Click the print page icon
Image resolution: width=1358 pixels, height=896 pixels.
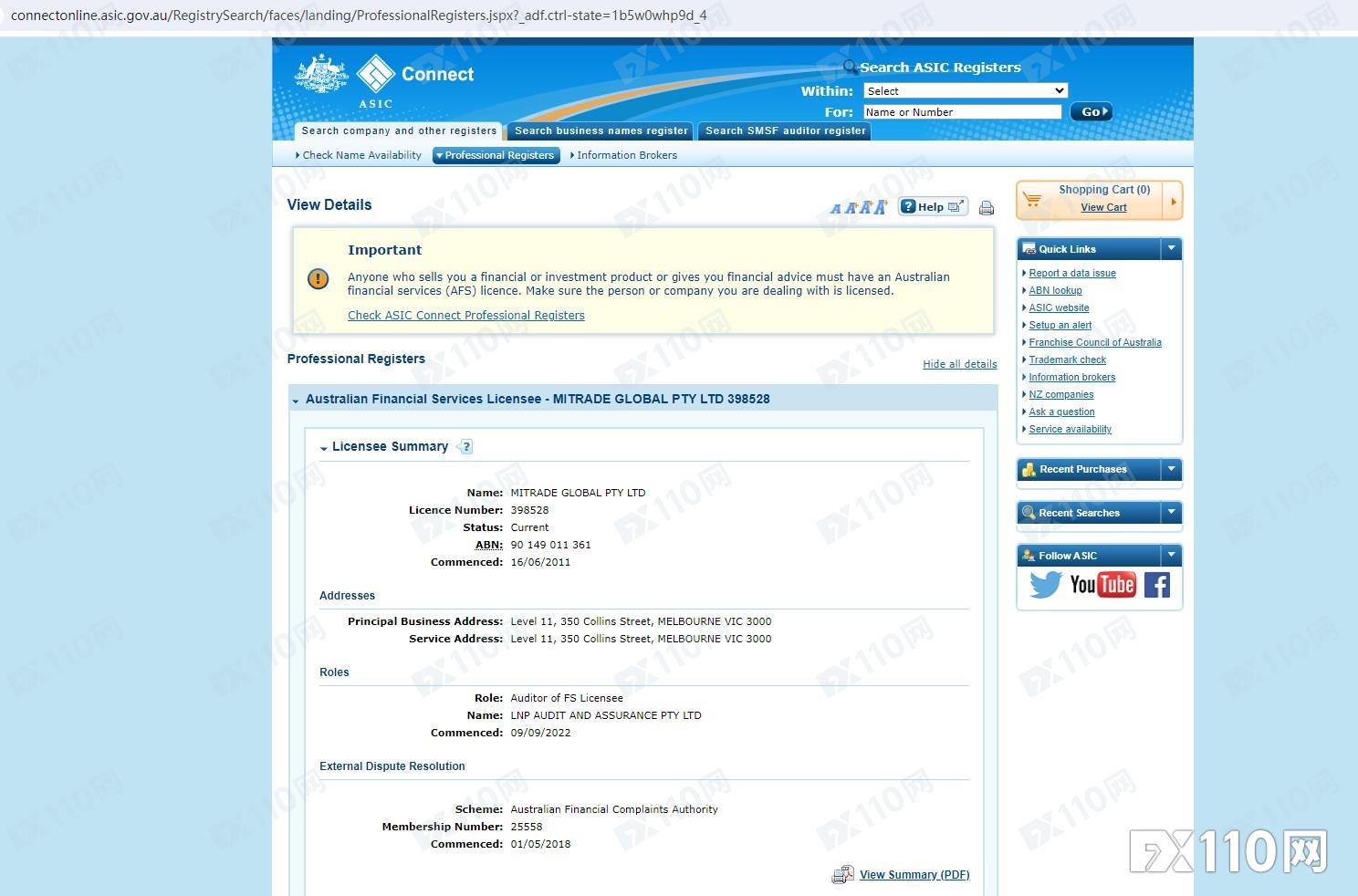[x=987, y=208]
